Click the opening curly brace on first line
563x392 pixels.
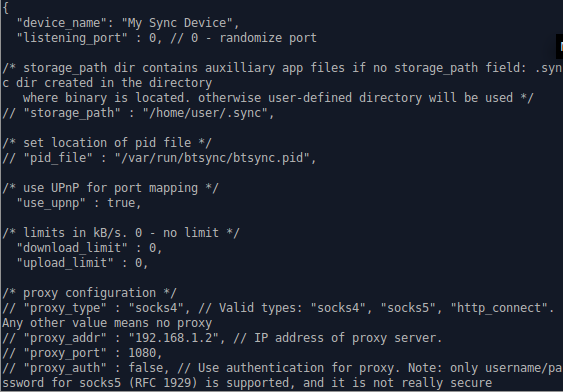point(5,8)
